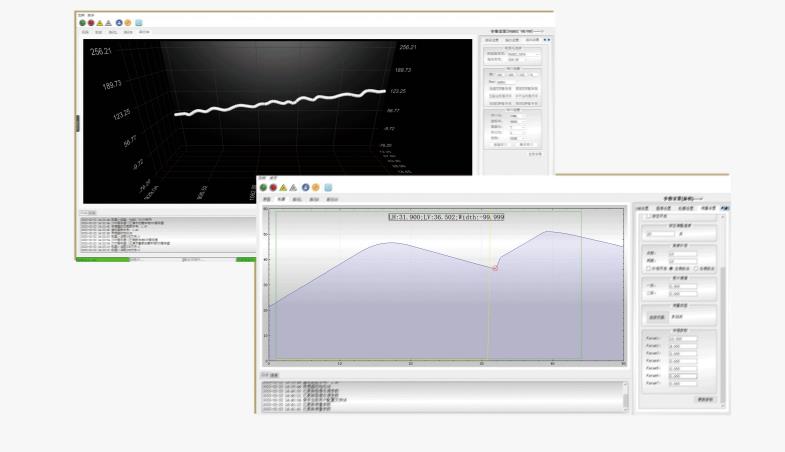This screenshot has height=452, width=785.
Task: Click the light blue square icon in the back window
Action: coord(139,22)
